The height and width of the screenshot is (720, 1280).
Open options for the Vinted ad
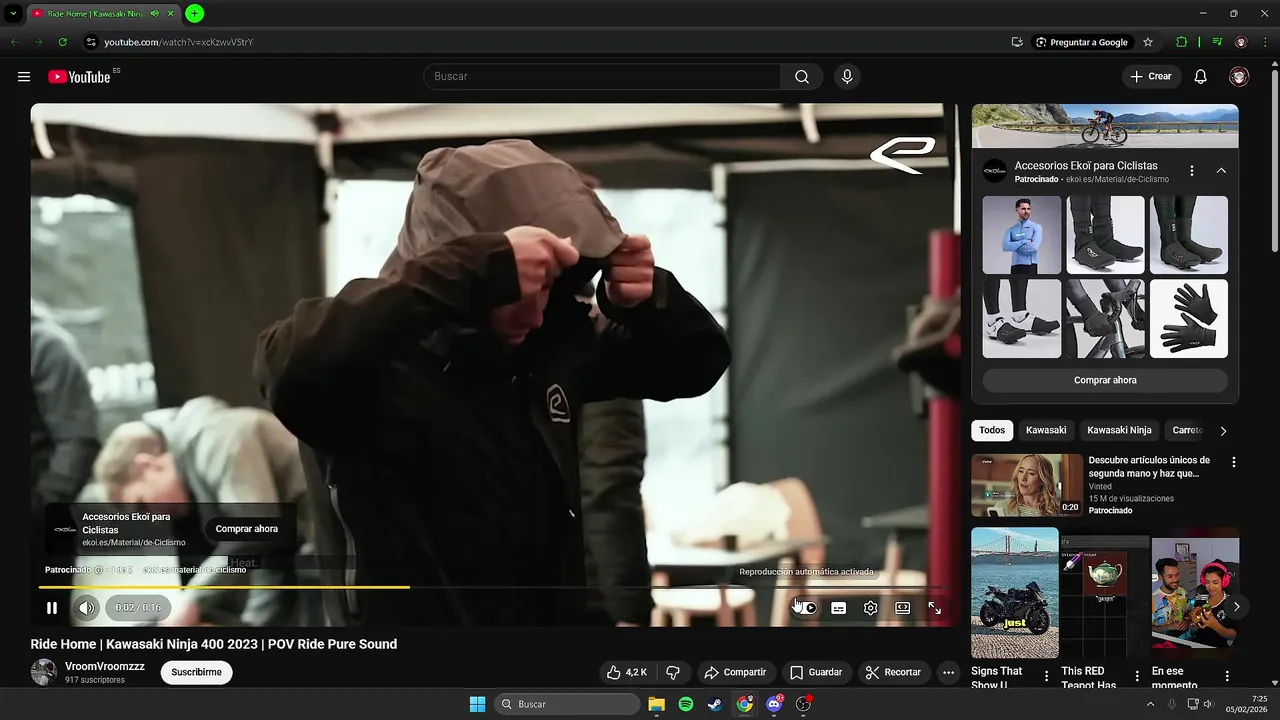(x=1234, y=462)
